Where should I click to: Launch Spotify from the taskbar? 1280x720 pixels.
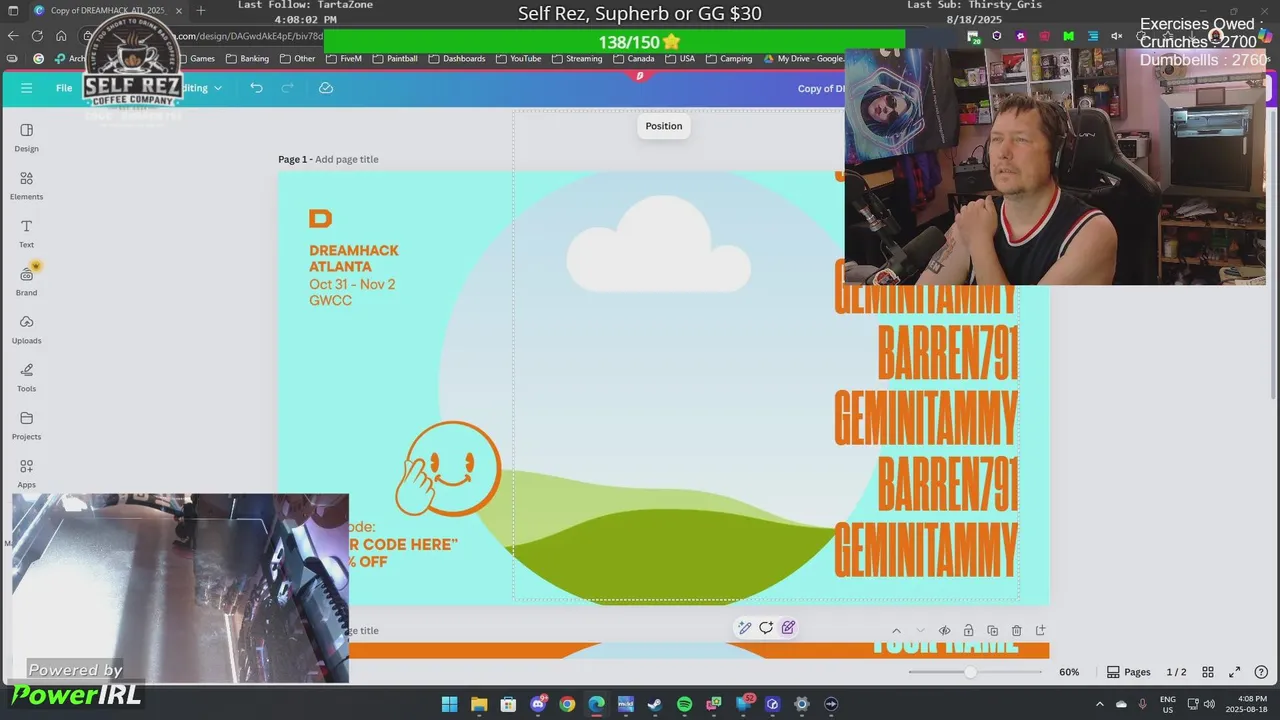(684, 704)
